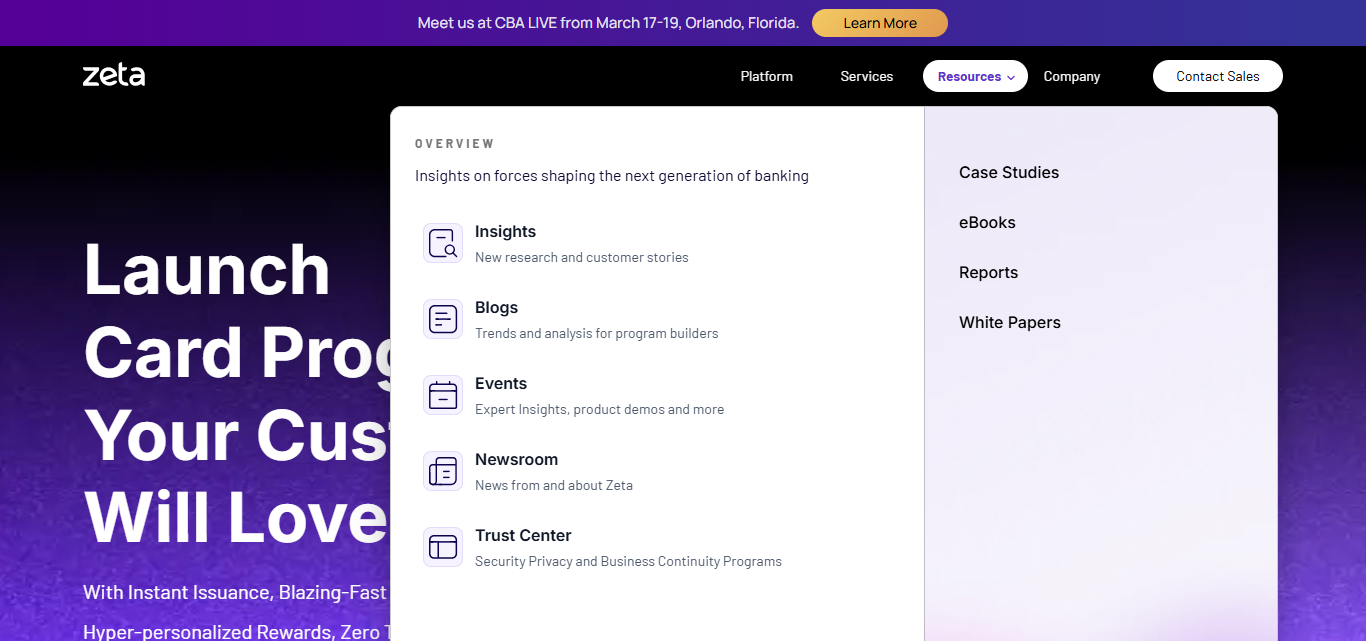Click the "Launch" hero heading word

(207, 269)
